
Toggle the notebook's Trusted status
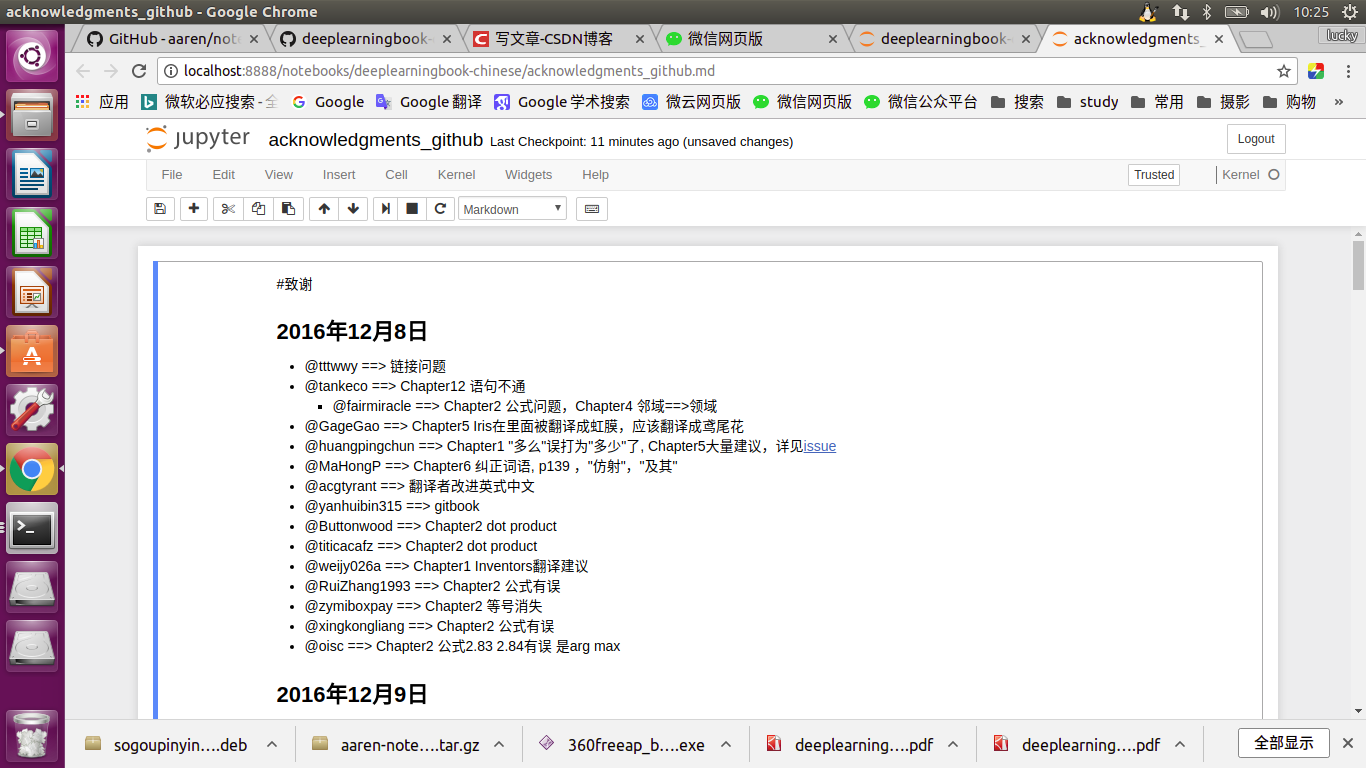tap(1153, 174)
